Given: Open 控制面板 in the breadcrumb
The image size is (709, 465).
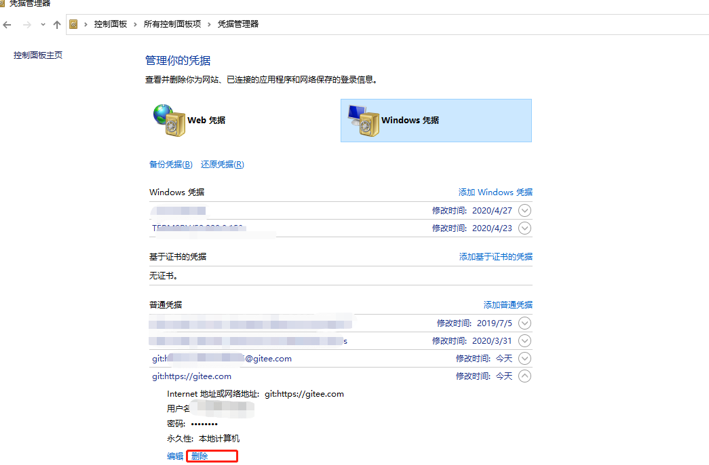Looking at the screenshot, I should 110,24.
